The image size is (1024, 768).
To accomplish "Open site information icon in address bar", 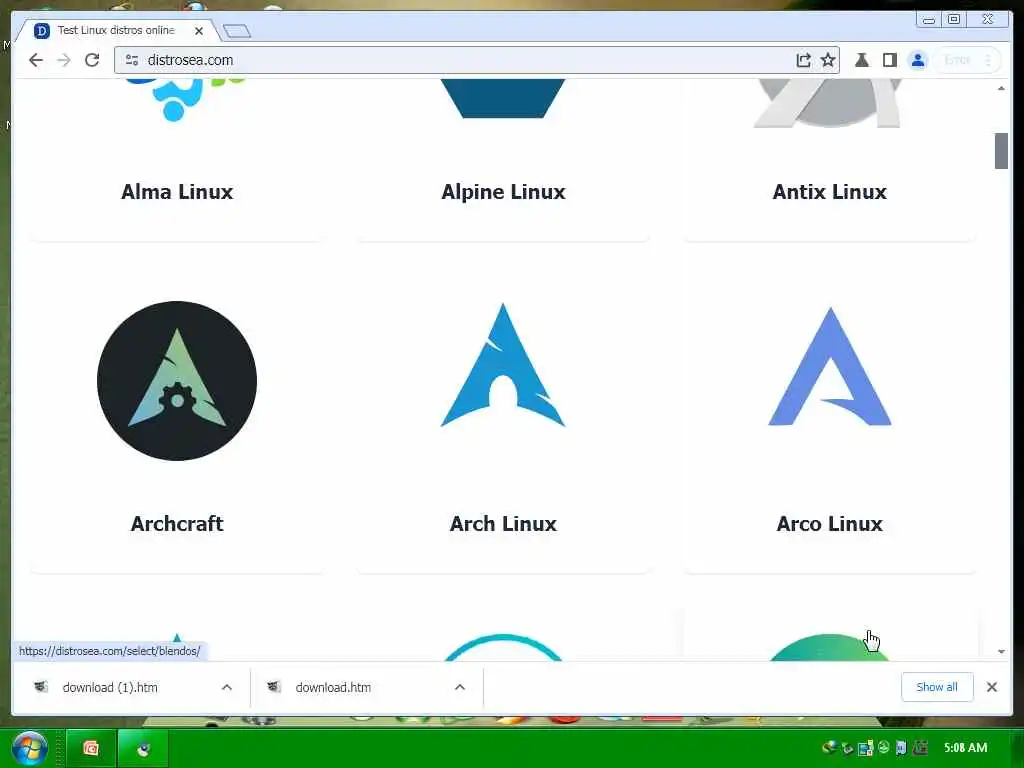I will pos(132,60).
